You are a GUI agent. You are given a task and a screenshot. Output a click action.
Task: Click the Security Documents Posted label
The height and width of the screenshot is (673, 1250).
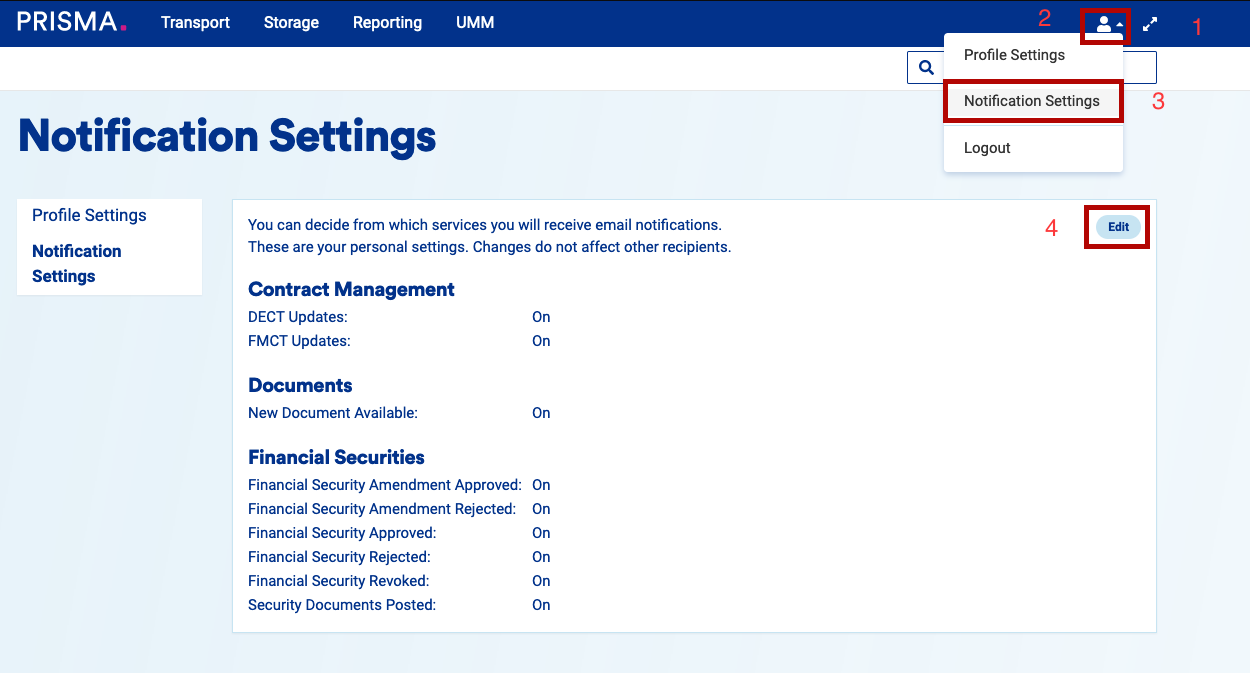click(342, 605)
